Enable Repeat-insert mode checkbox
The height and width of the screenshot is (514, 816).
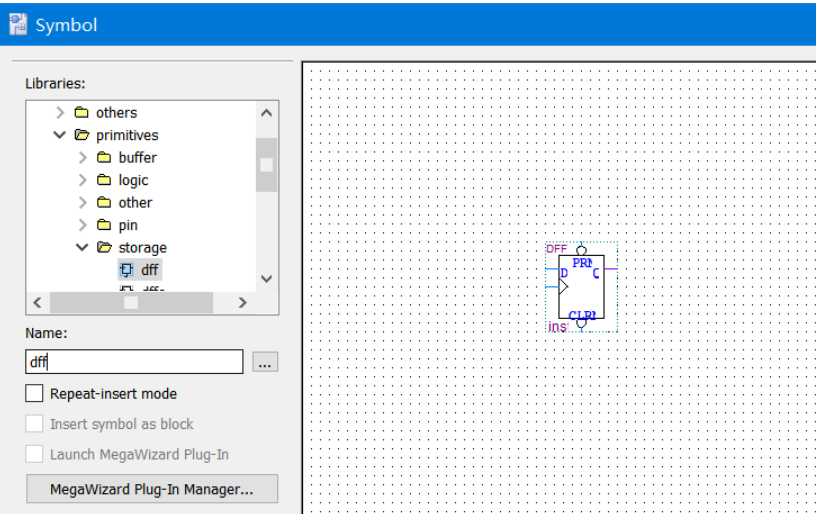[x=34, y=393]
